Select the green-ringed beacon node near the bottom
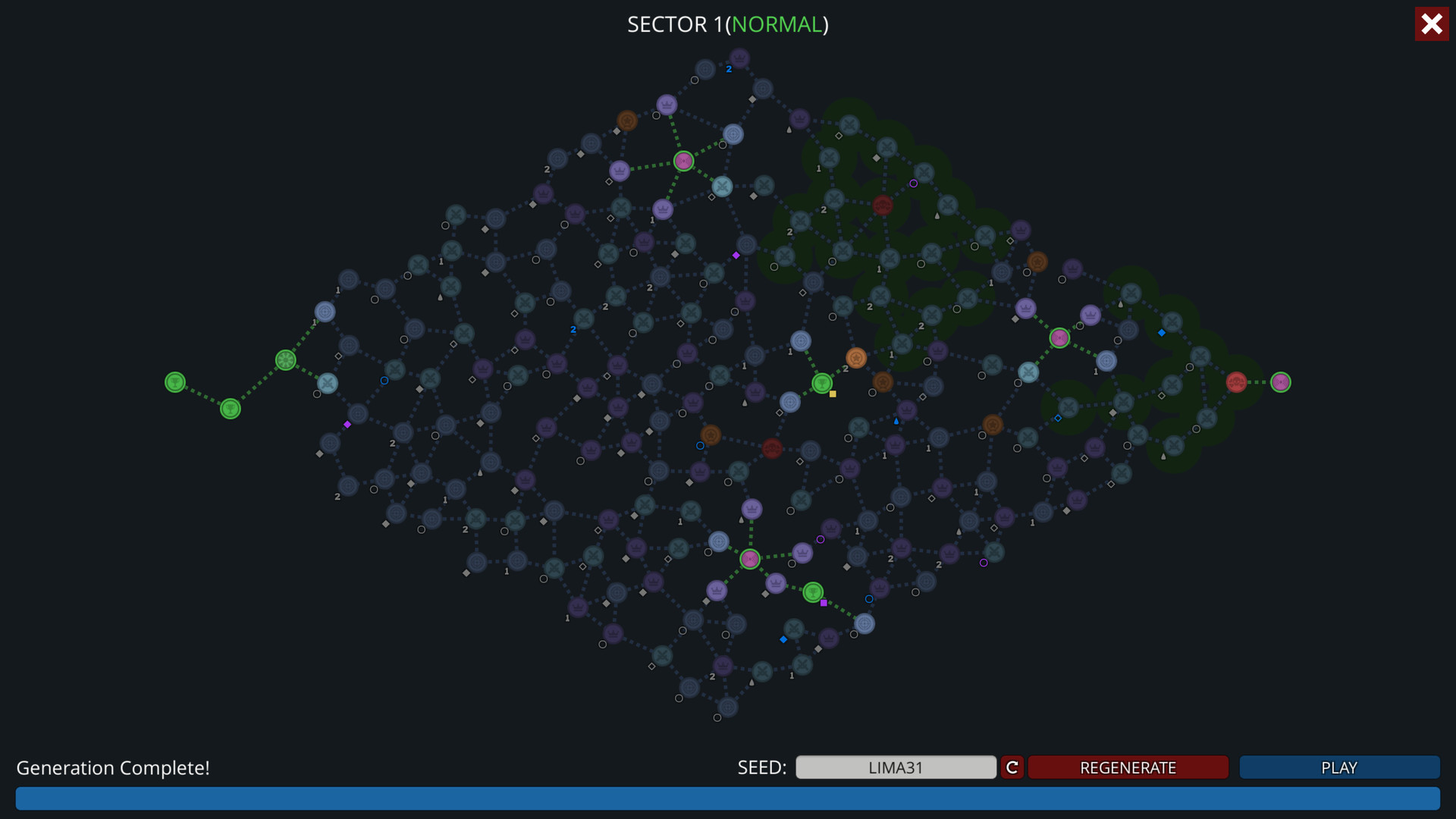This screenshot has width=1456, height=819. (750, 559)
